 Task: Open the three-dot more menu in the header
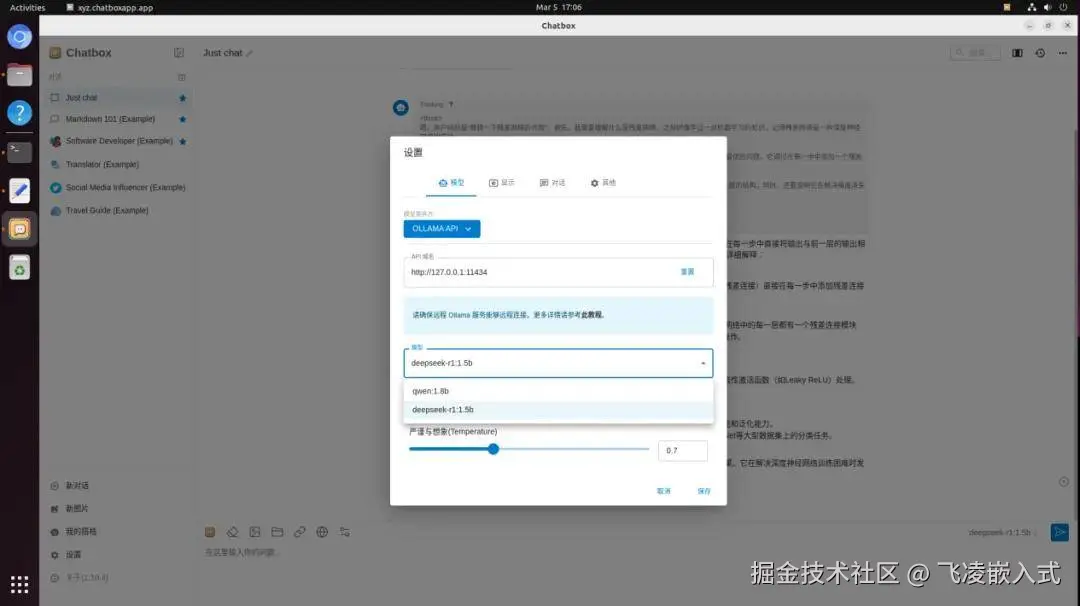(x=1063, y=53)
